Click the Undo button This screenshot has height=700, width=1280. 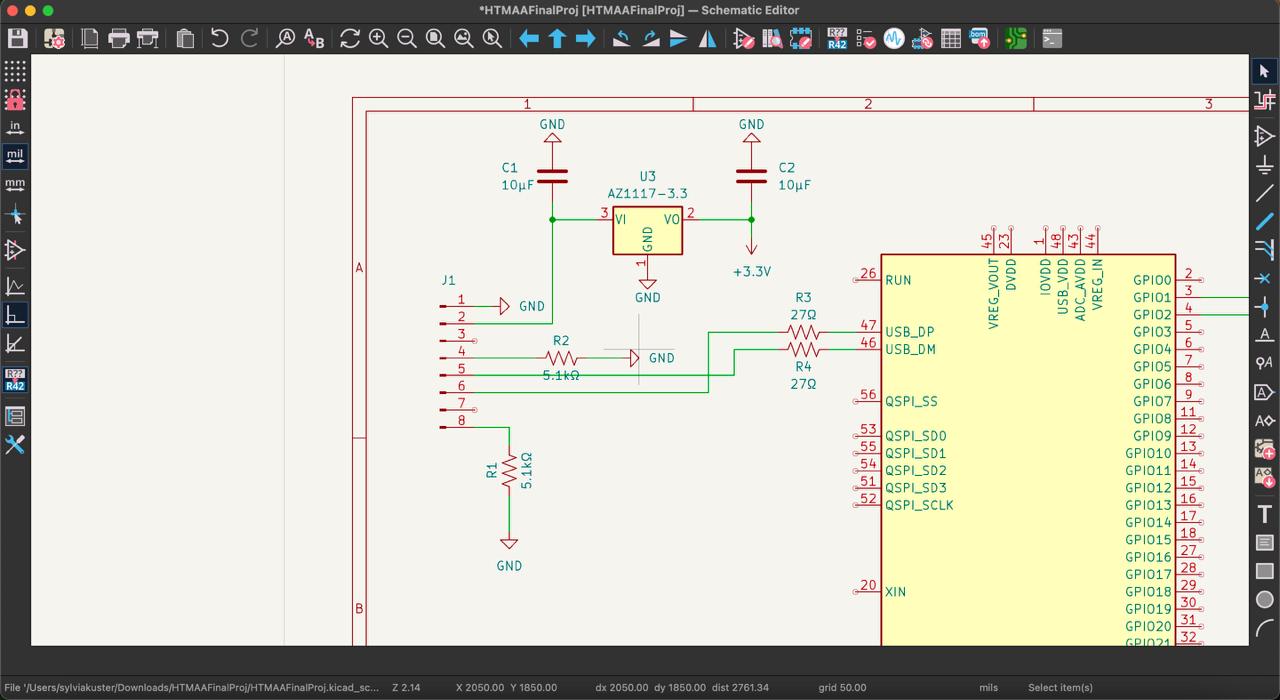pyautogui.click(x=219, y=39)
